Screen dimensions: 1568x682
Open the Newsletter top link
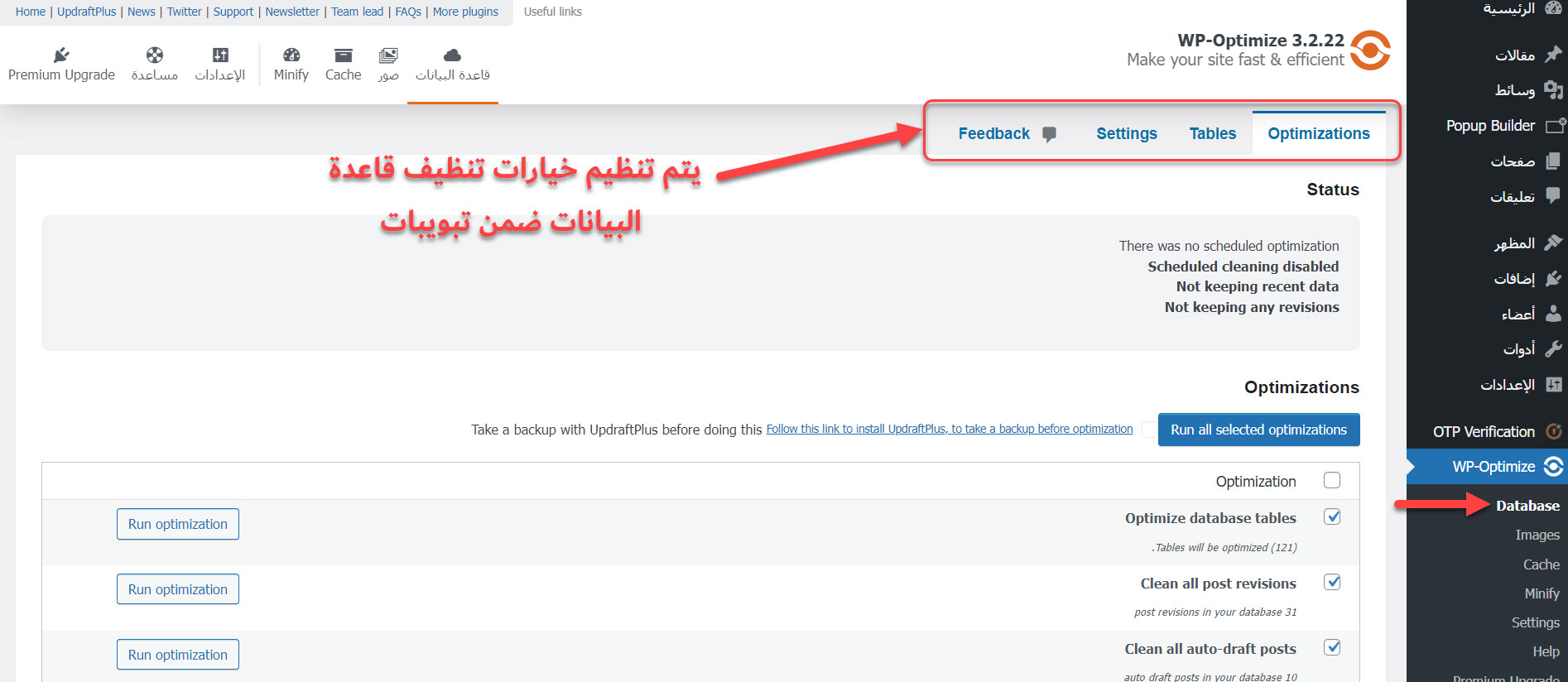pyautogui.click(x=292, y=12)
